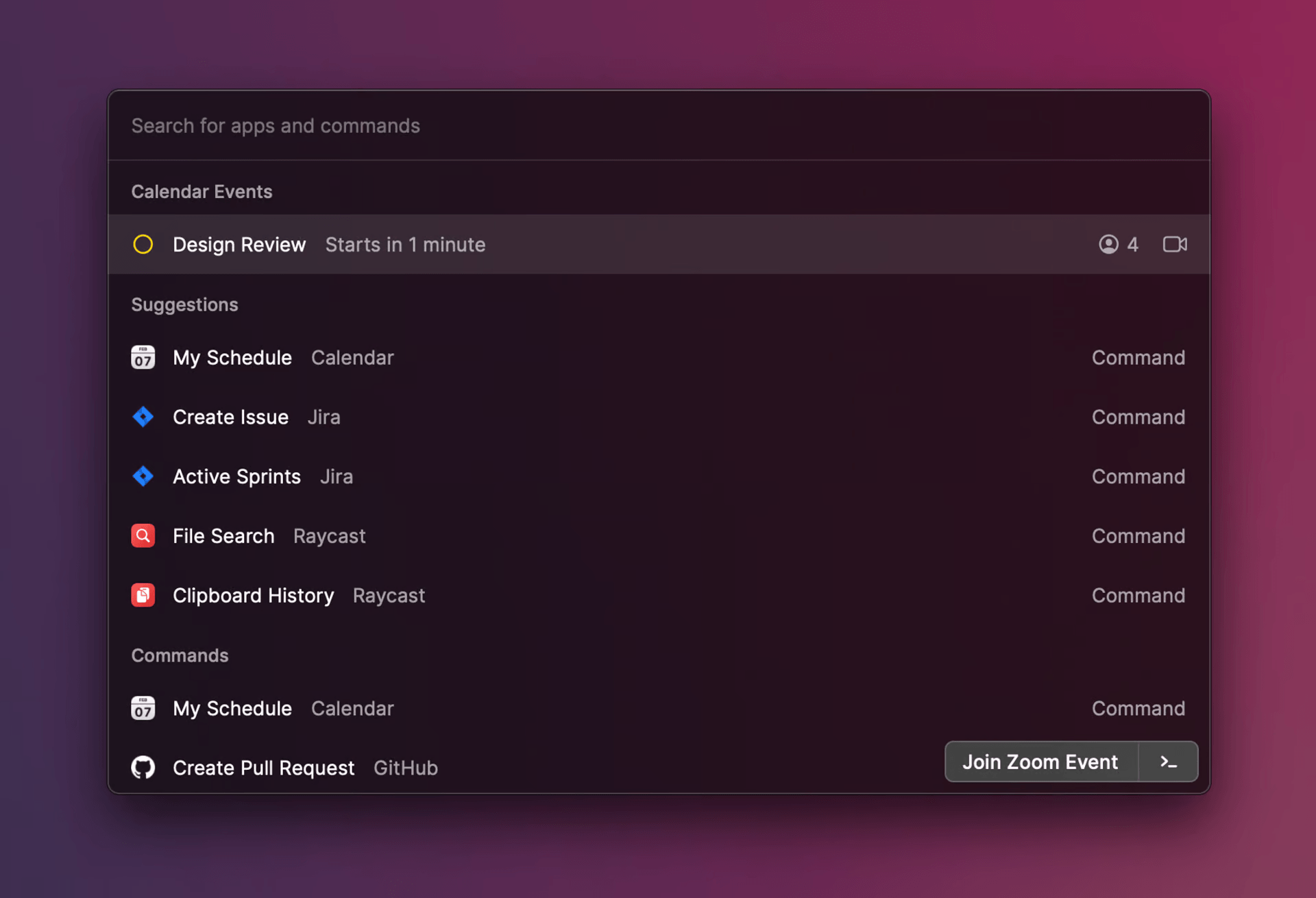
Task: Open My Schedule under the Commands section
Action: coord(659,709)
